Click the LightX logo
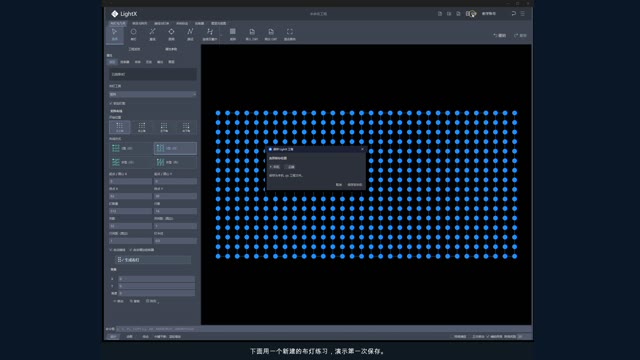This screenshot has height=360, width=640. click(x=124, y=14)
